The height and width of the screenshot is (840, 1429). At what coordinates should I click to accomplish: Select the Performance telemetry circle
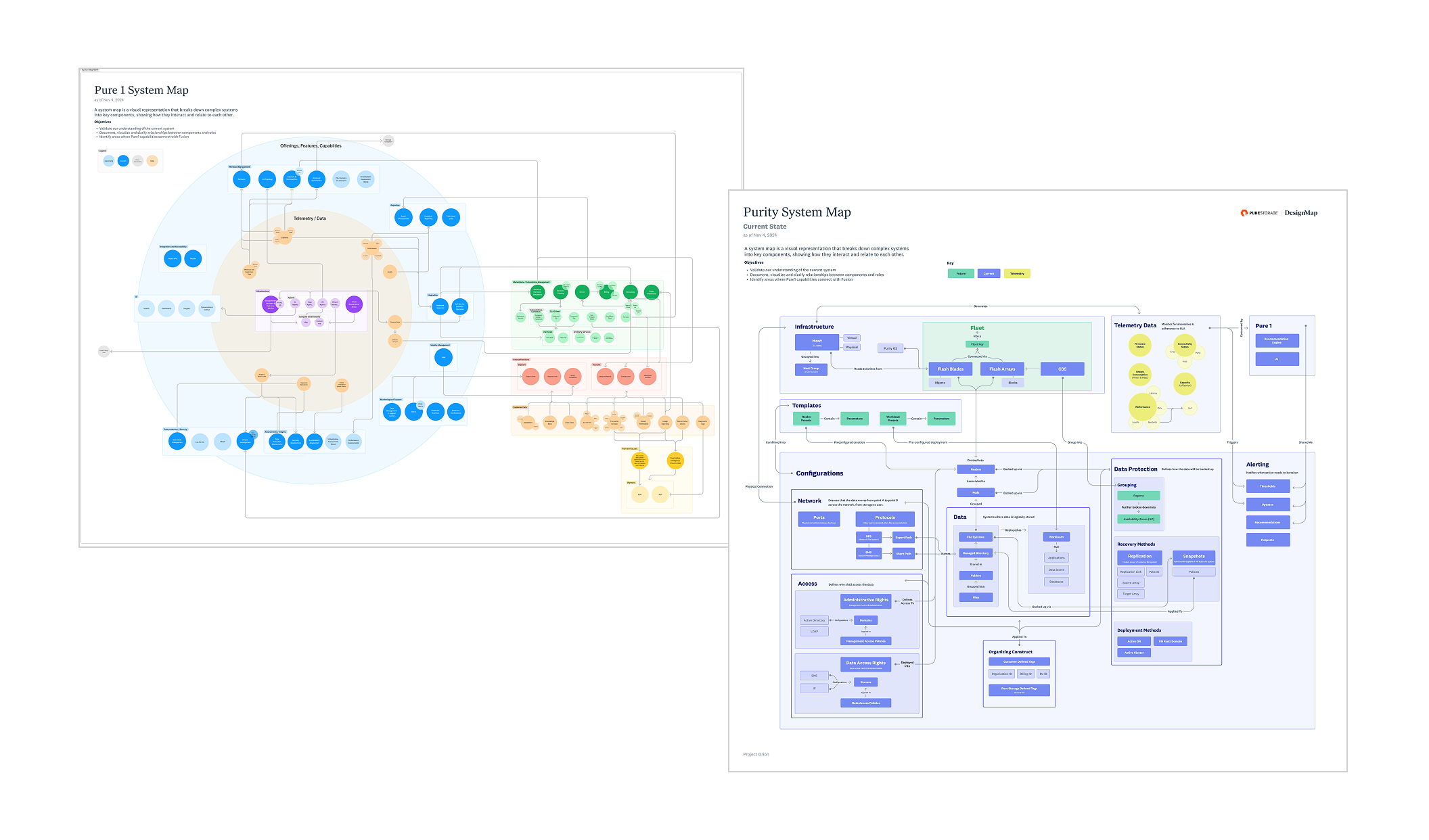click(1142, 407)
